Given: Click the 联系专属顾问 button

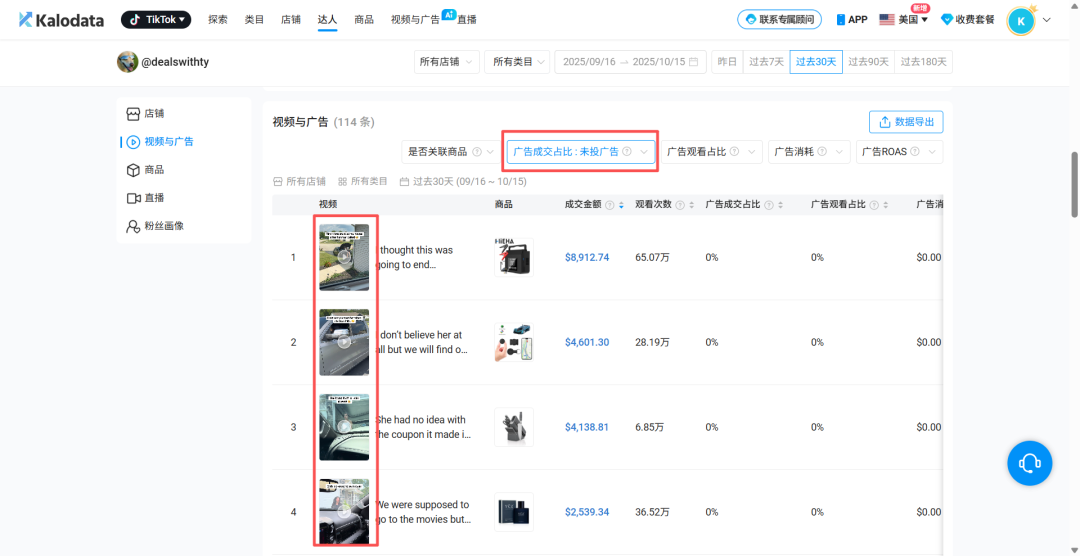Looking at the screenshot, I should 779,20.
